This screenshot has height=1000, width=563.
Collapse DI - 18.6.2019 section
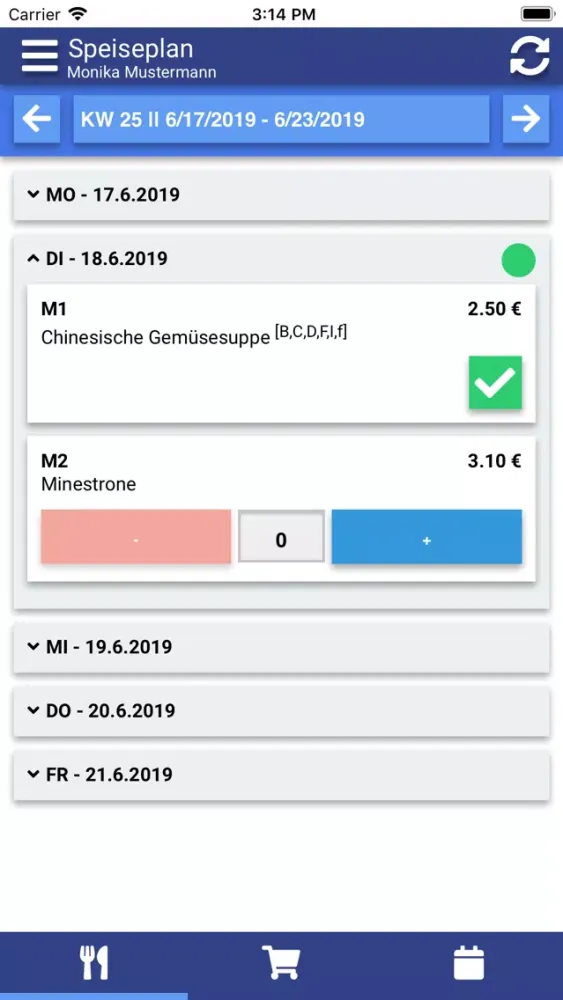(x=281, y=259)
